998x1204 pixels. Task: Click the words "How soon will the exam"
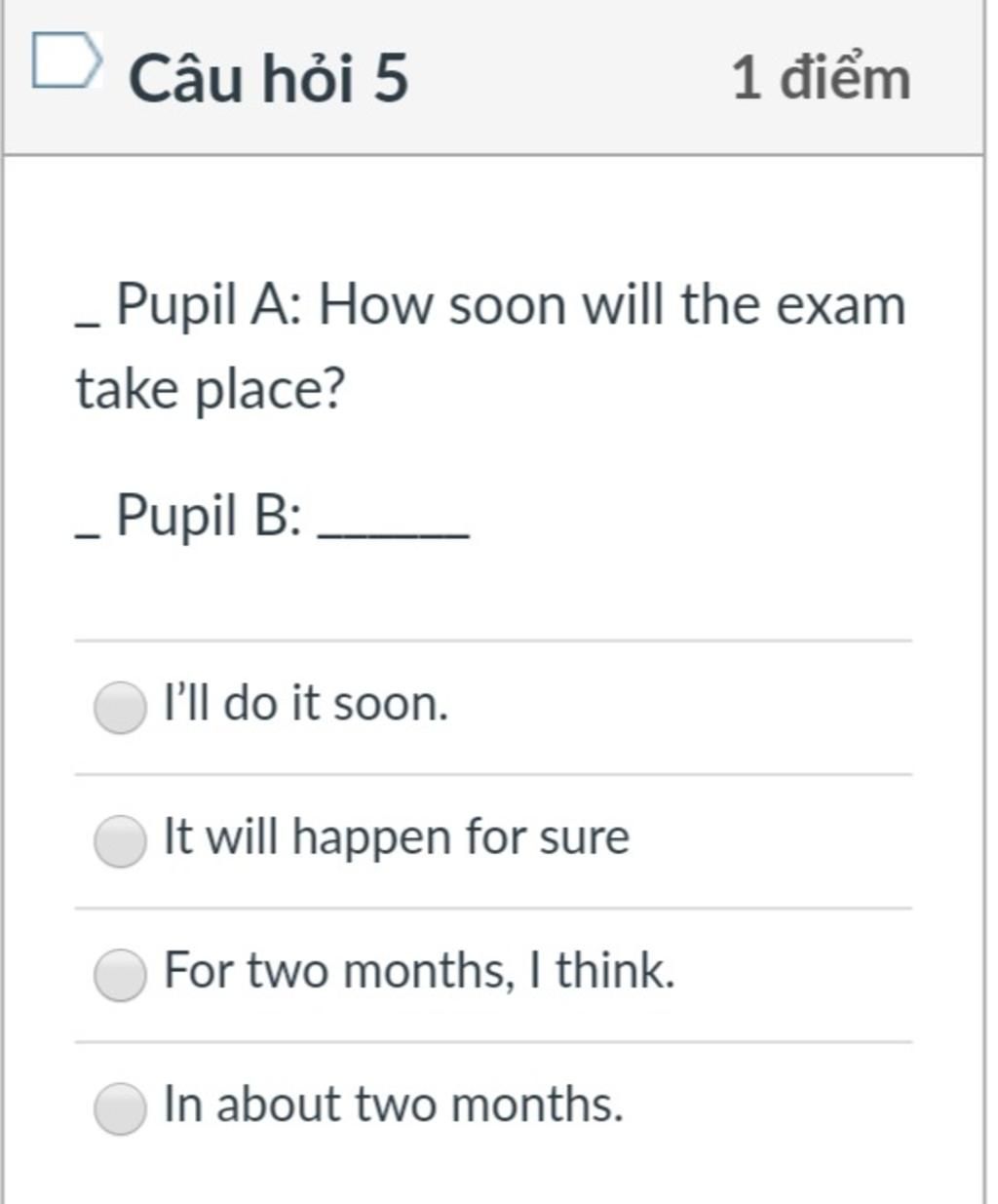[x=612, y=305]
